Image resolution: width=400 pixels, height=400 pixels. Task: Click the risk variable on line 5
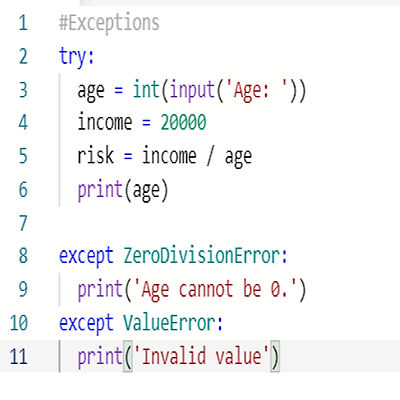96,156
